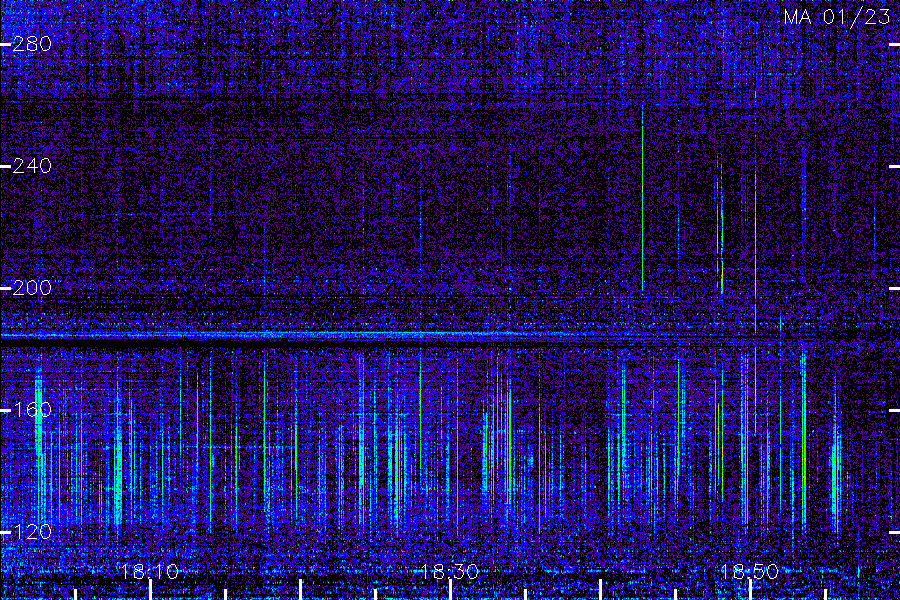Click the 18:50 time axis label
The width and height of the screenshot is (900, 600).
tap(750, 571)
